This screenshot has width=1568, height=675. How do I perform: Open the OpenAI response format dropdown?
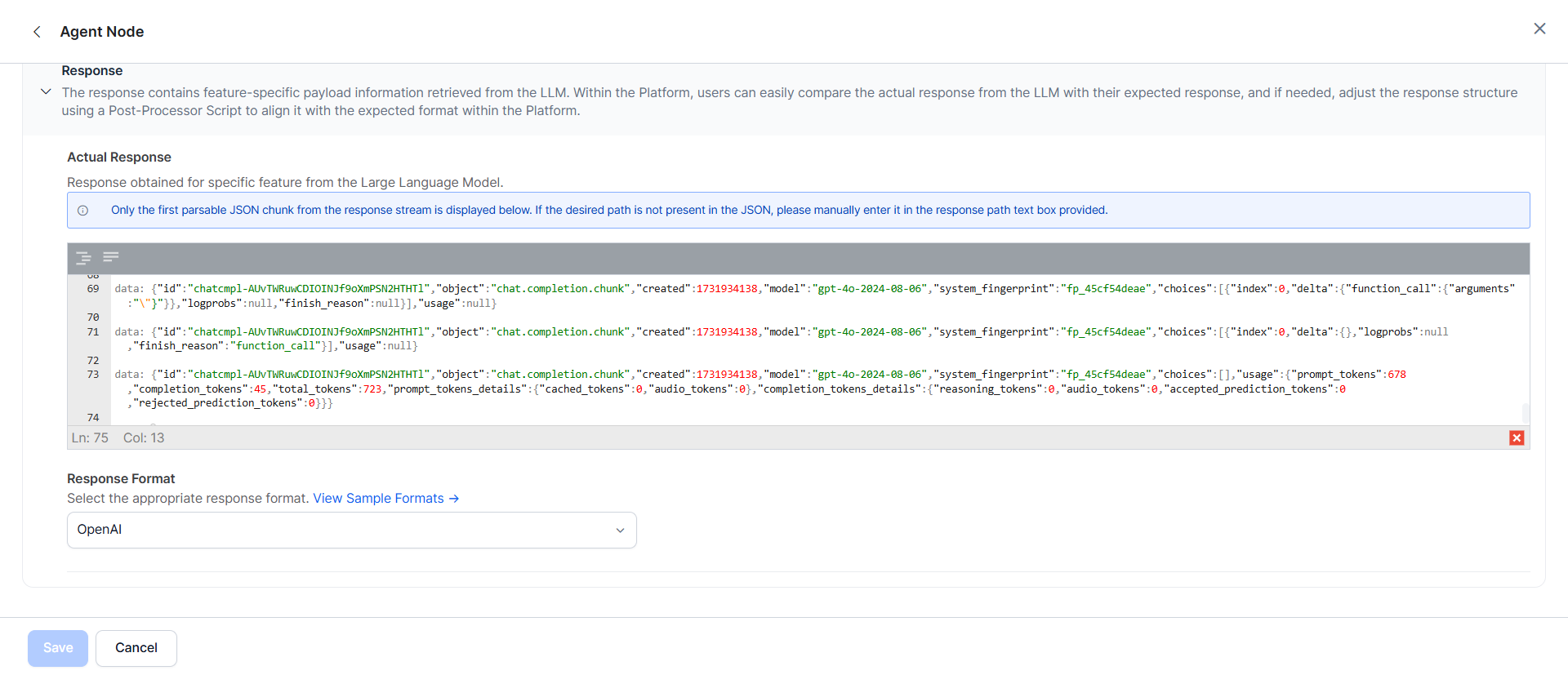[x=351, y=530]
